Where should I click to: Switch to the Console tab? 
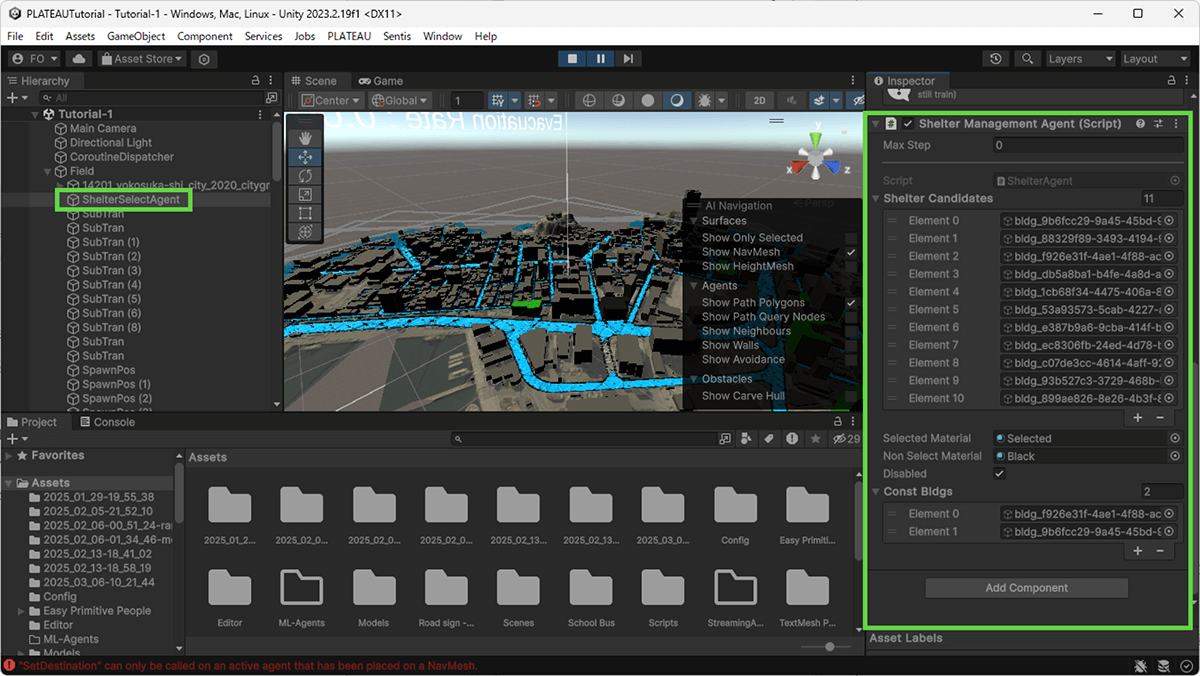click(x=107, y=422)
